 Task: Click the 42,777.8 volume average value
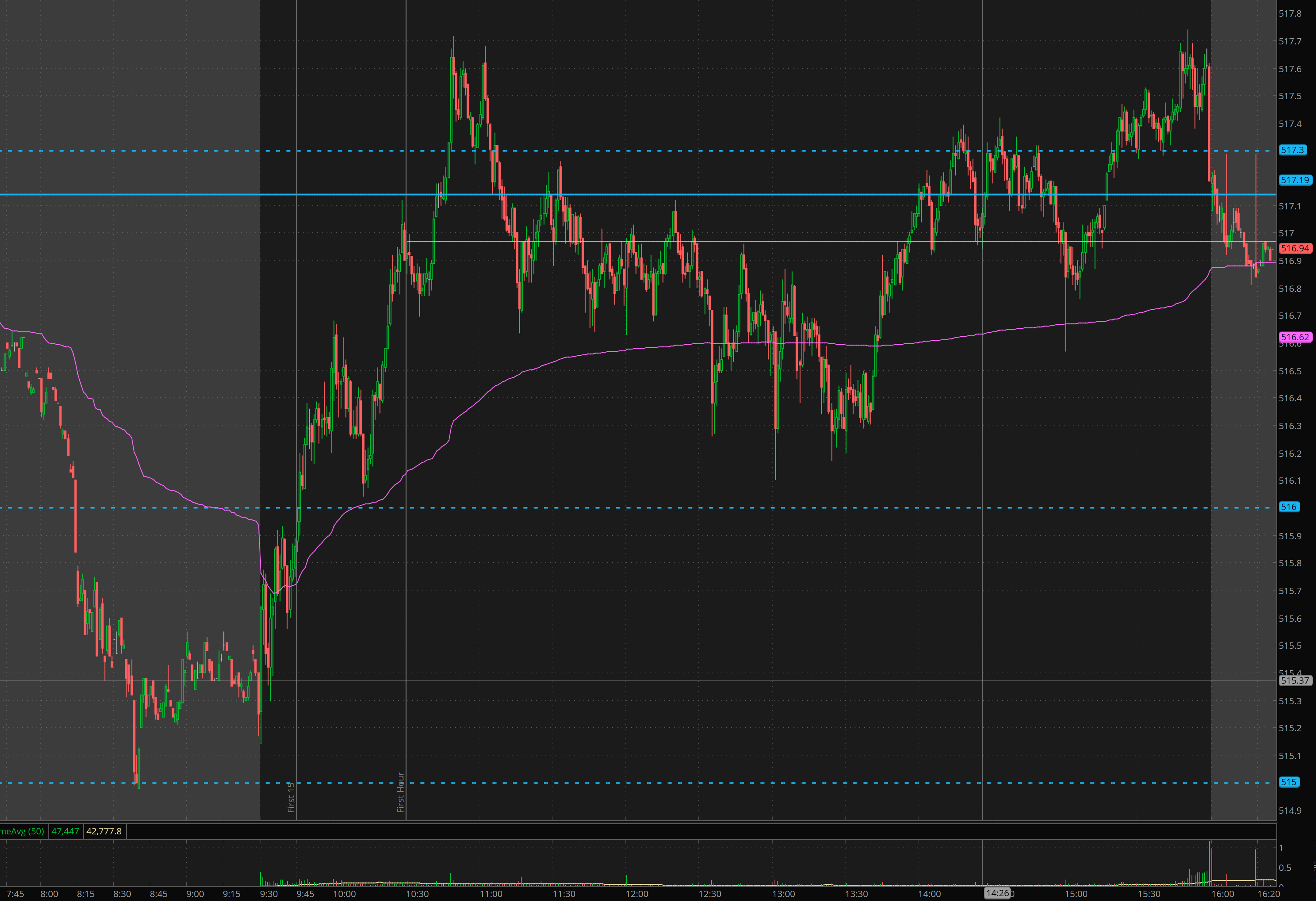click(x=104, y=831)
